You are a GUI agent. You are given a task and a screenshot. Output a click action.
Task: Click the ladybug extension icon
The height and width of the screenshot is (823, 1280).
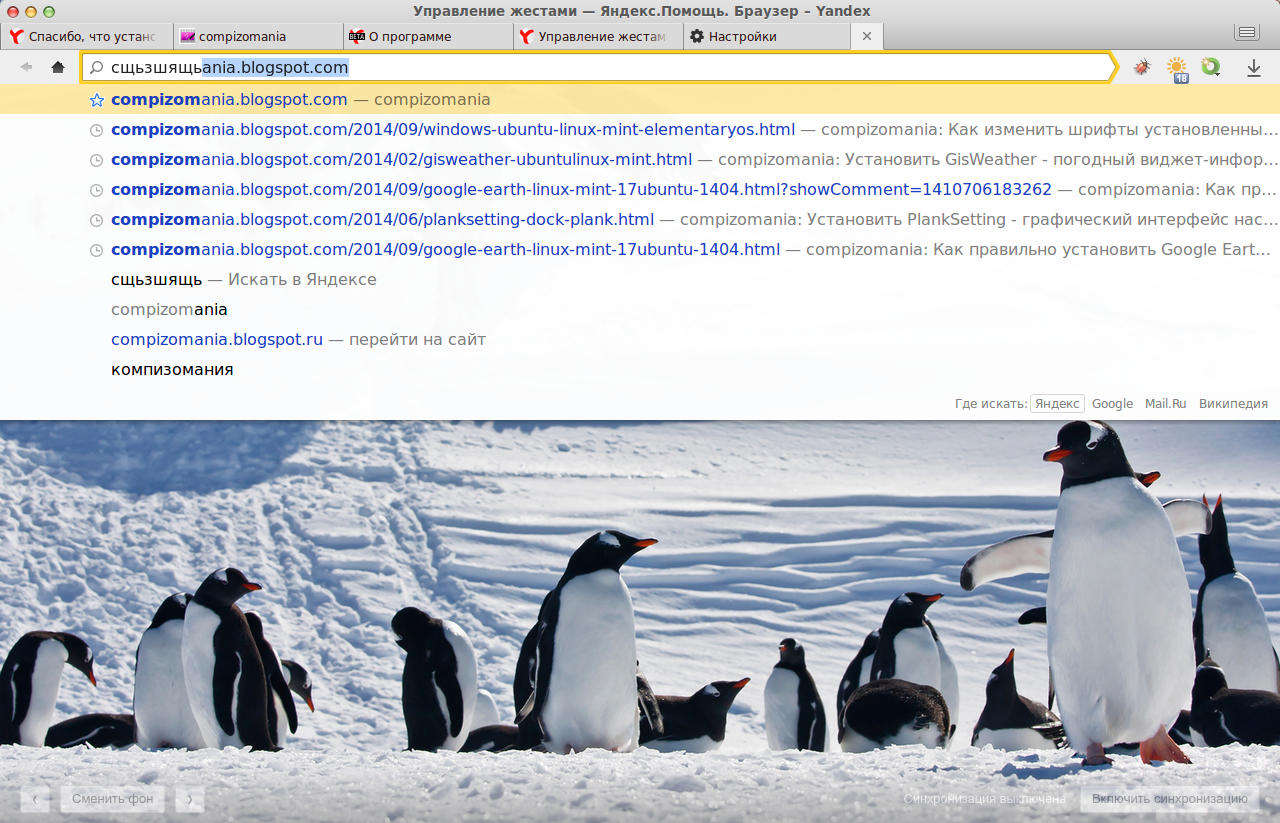(1142, 67)
